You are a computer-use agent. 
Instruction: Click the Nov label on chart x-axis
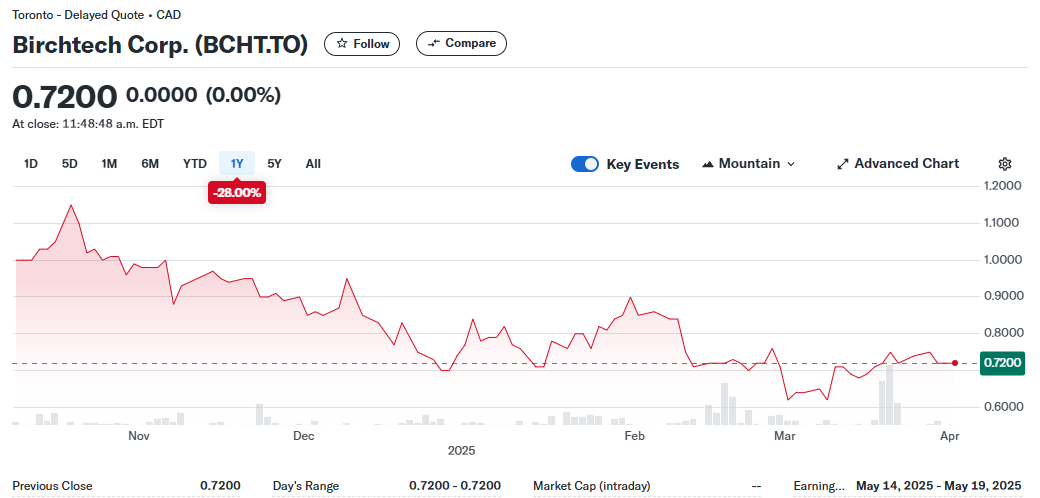tap(139, 436)
